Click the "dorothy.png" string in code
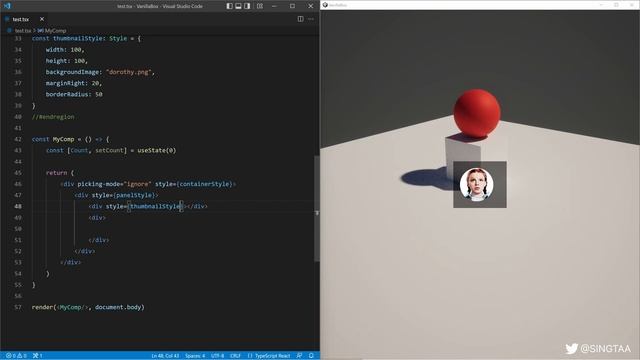The height and width of the screenshot is (360, 640). pos(129,72)
